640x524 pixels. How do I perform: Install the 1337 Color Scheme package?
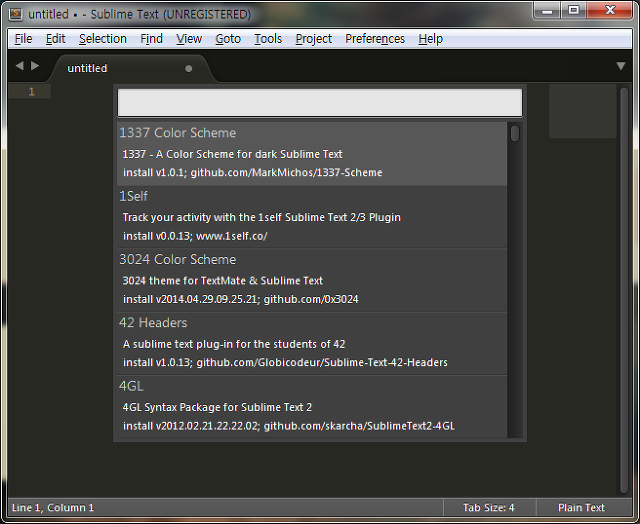tap(312, 153)
